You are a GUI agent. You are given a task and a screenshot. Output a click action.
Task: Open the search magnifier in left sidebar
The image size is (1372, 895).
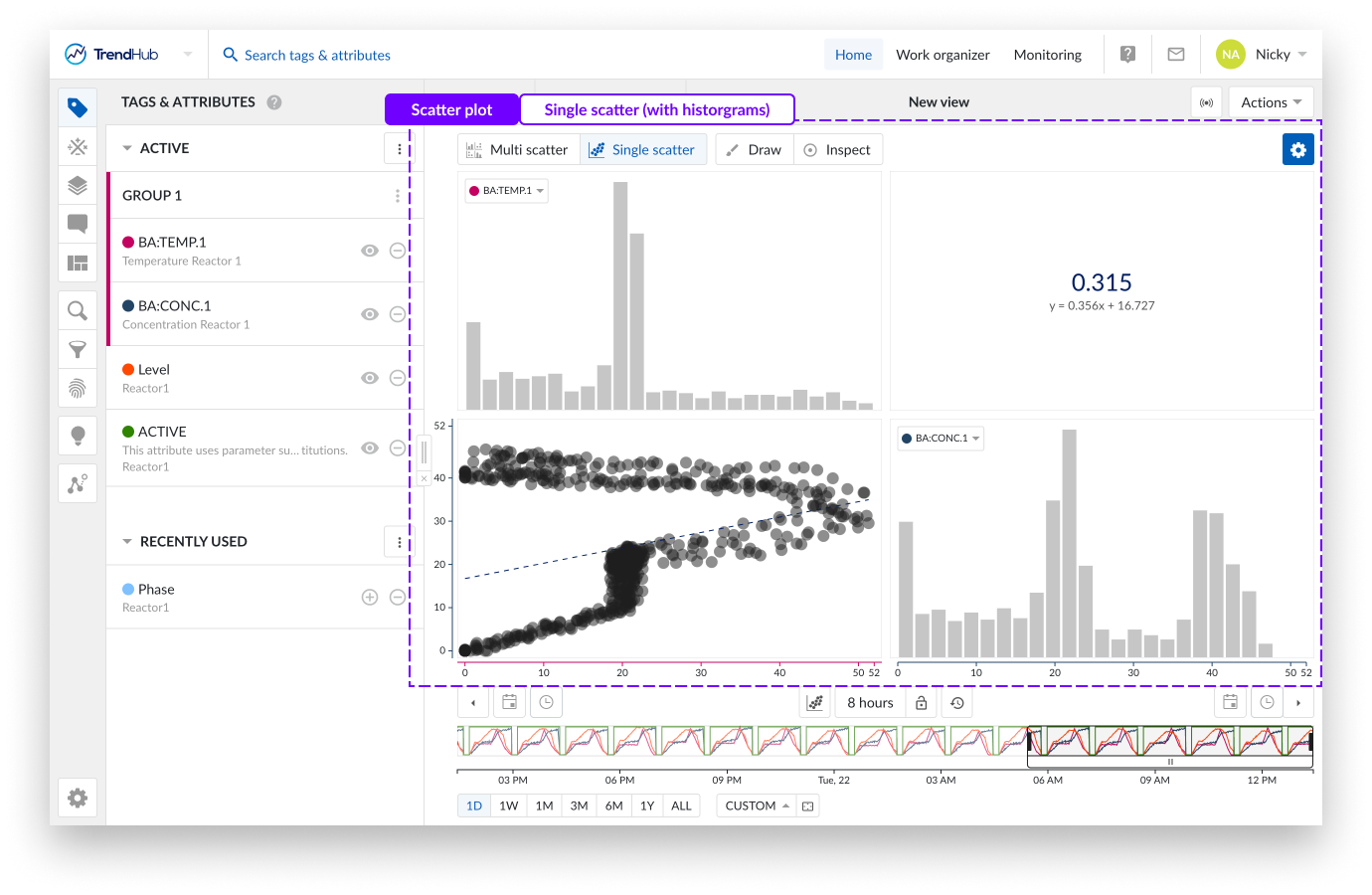click(x=78, y=311)
